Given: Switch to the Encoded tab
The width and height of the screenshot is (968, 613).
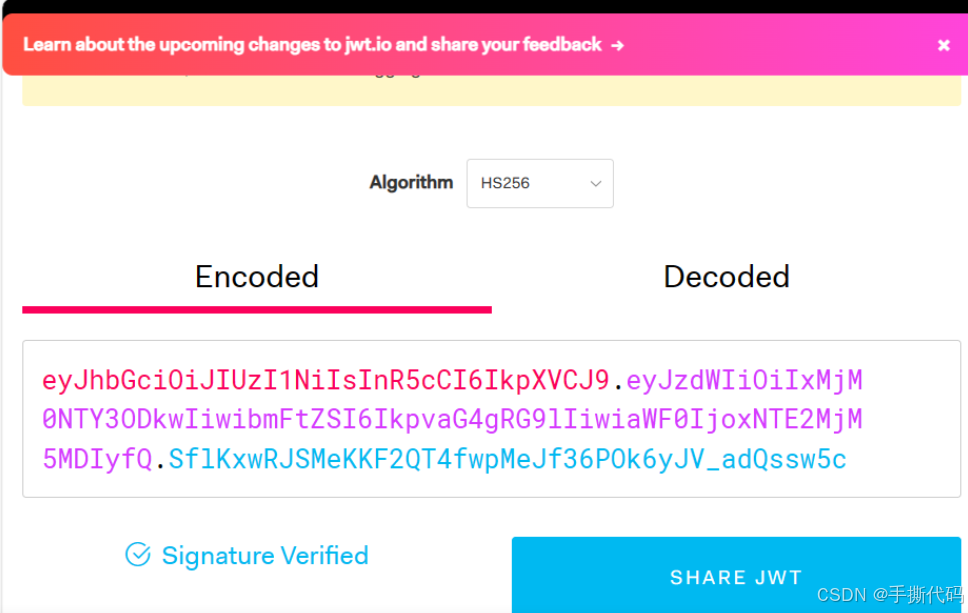Looking at the screenshot, I should [257, 277].
